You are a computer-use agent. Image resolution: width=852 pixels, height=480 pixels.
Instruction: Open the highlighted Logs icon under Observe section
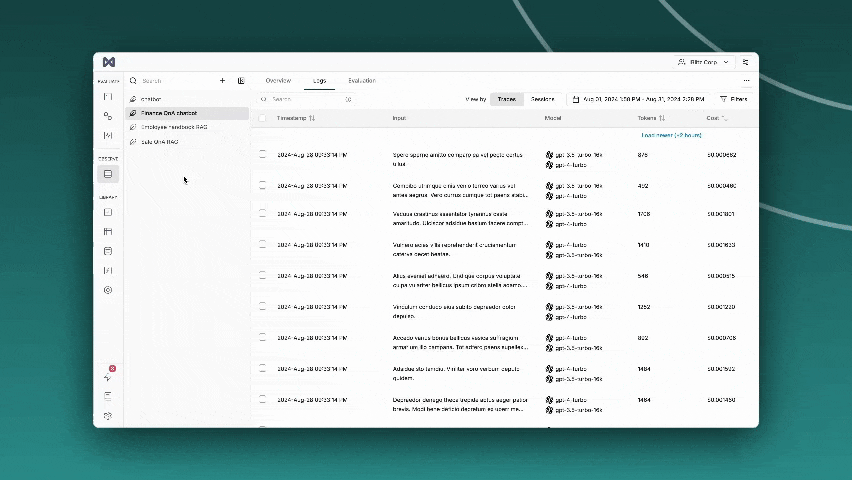click(108, 174)
